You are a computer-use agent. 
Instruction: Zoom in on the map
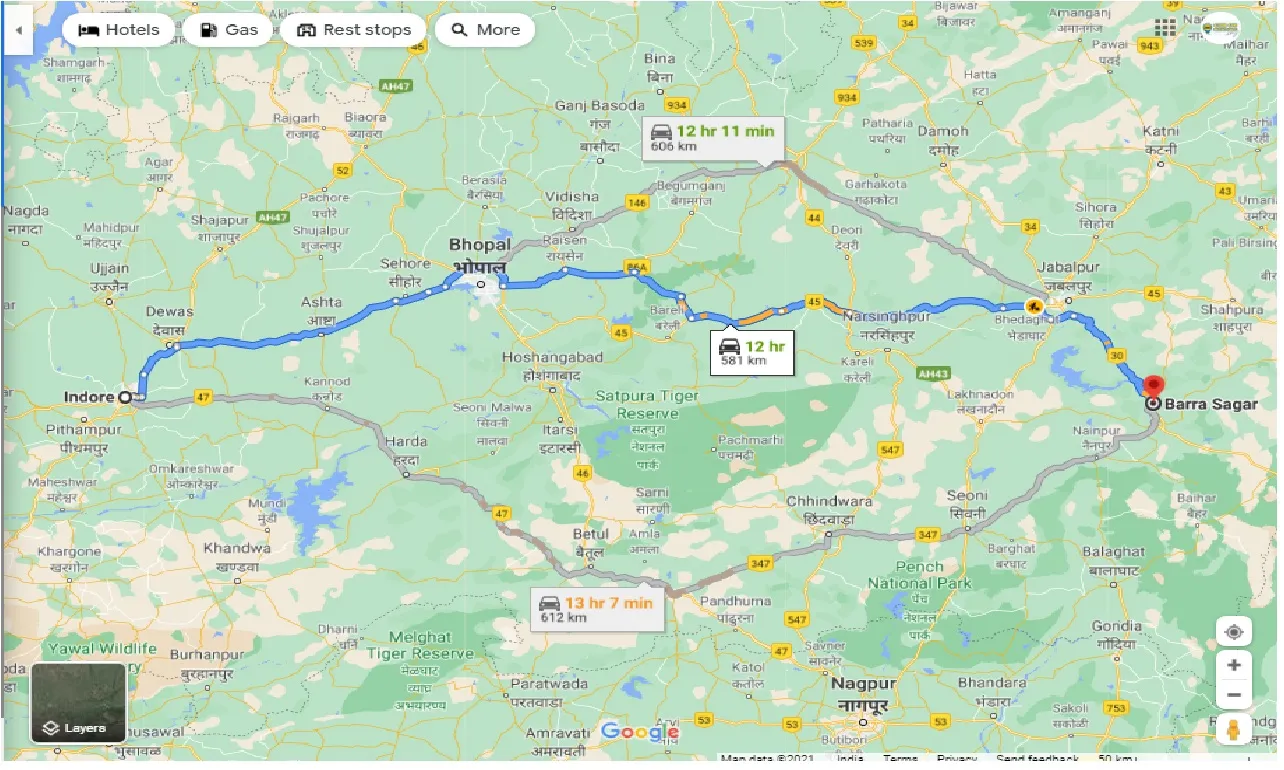click(x=1234, y=666)
